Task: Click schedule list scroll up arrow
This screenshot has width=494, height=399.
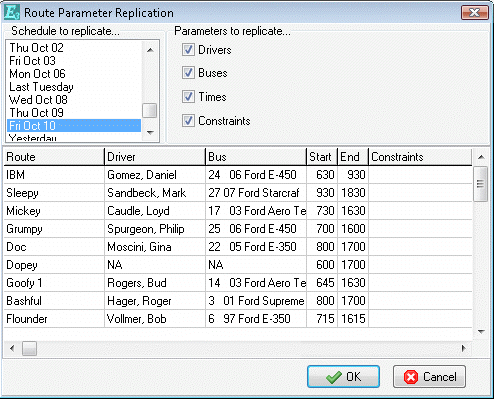Action: [150, 50]
